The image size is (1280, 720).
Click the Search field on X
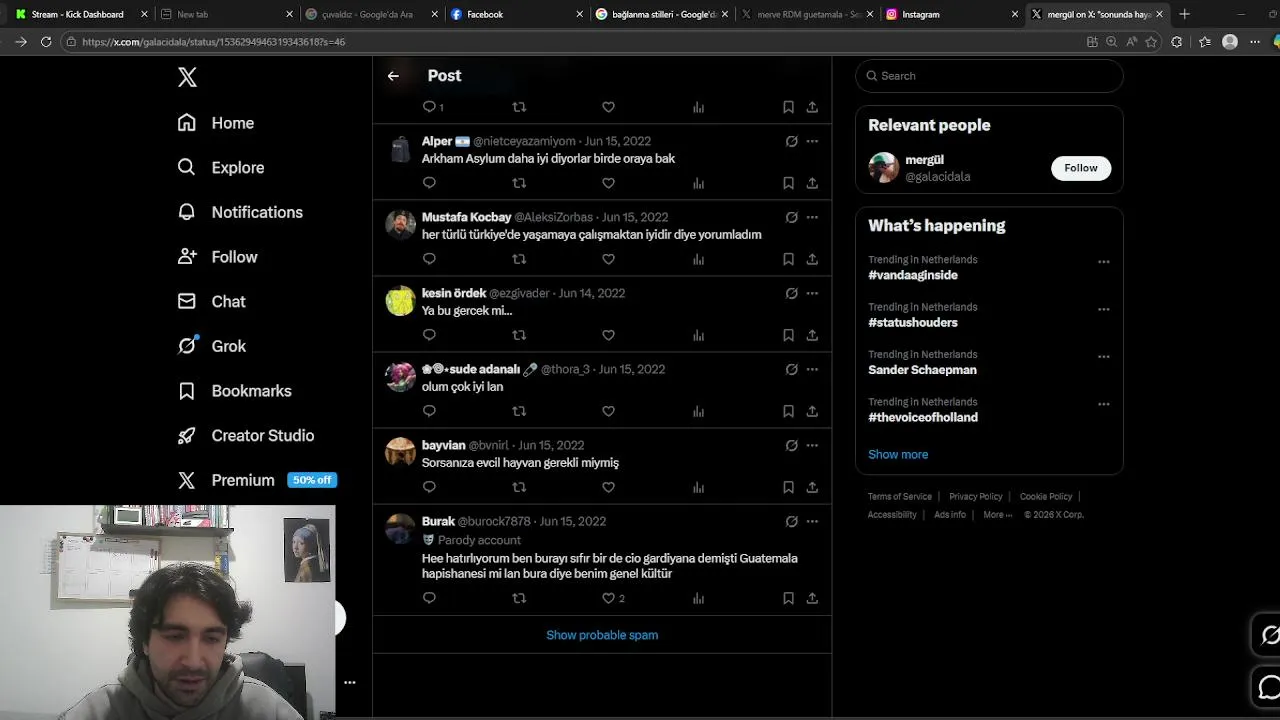989,76
